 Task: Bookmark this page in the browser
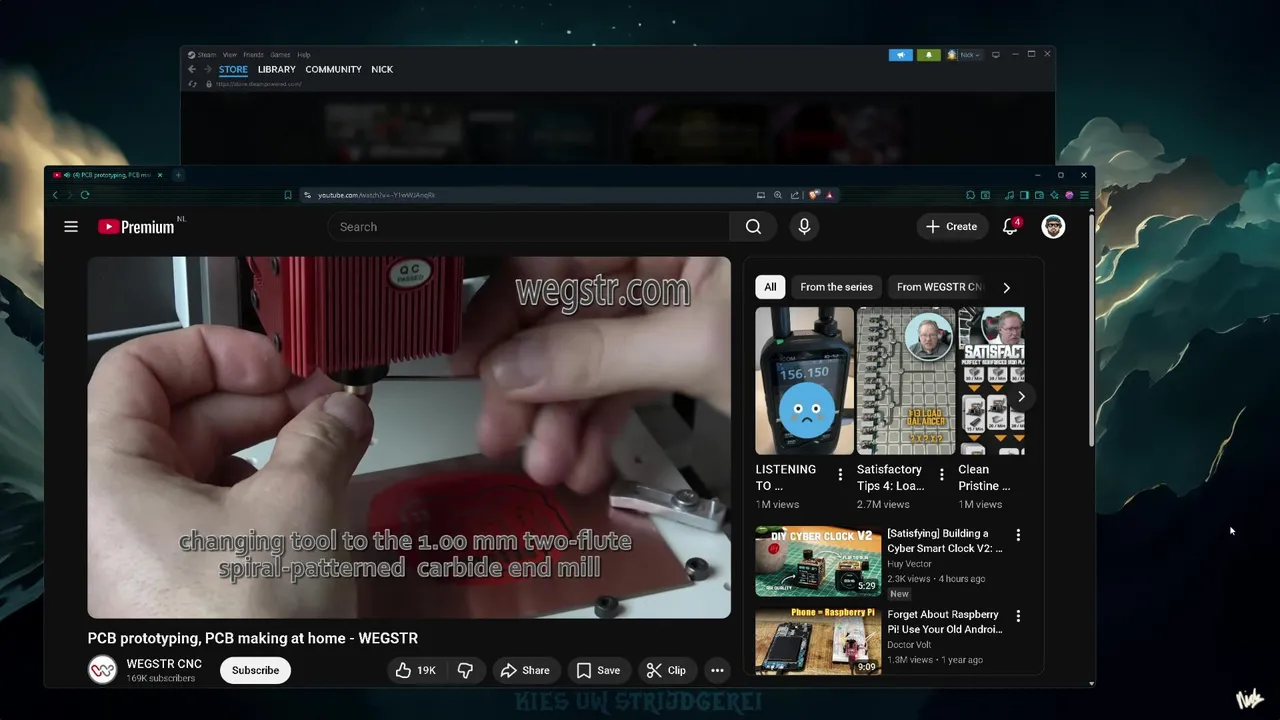point(288,195)
